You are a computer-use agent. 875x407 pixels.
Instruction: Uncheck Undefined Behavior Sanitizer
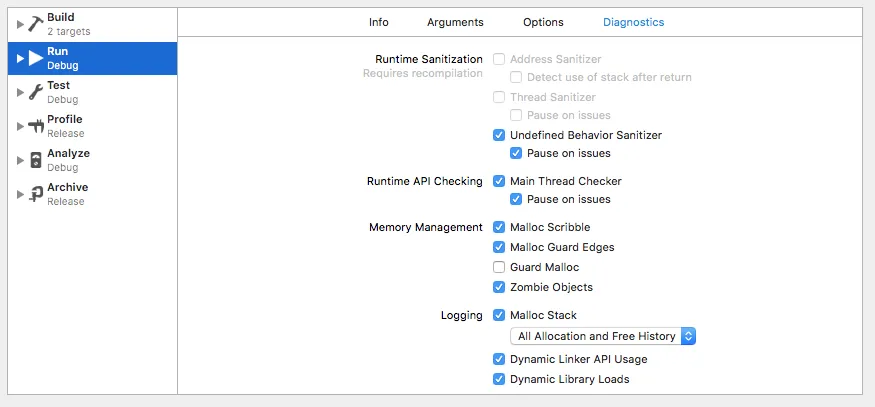(499, 135)
